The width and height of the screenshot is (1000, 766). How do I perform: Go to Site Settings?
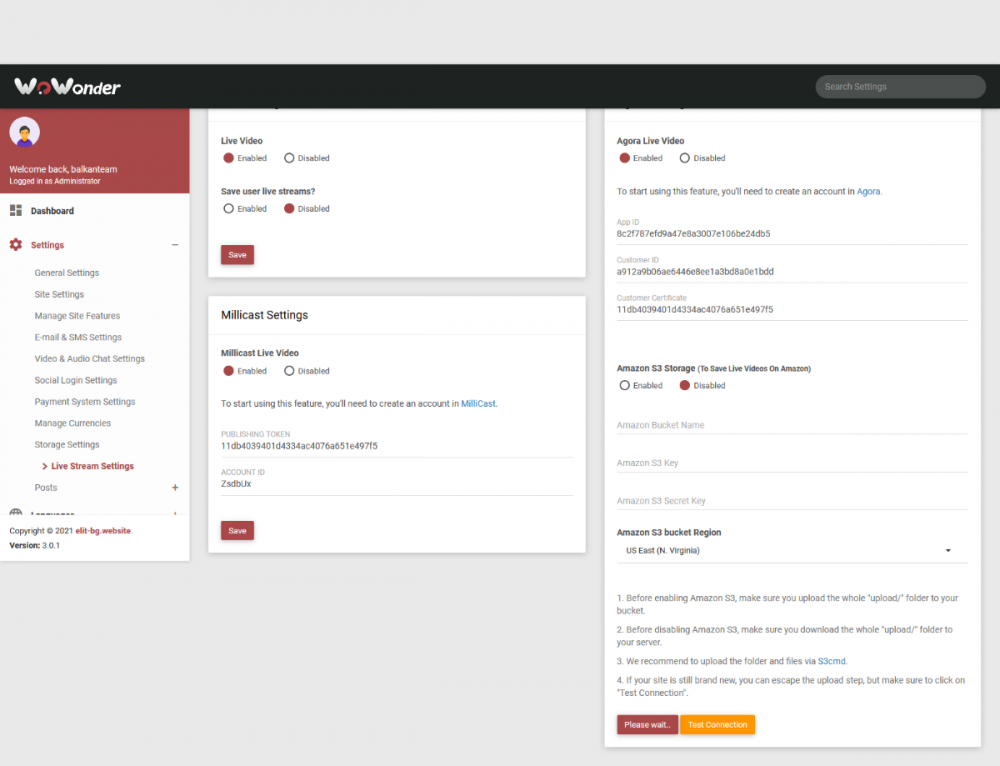59,294
